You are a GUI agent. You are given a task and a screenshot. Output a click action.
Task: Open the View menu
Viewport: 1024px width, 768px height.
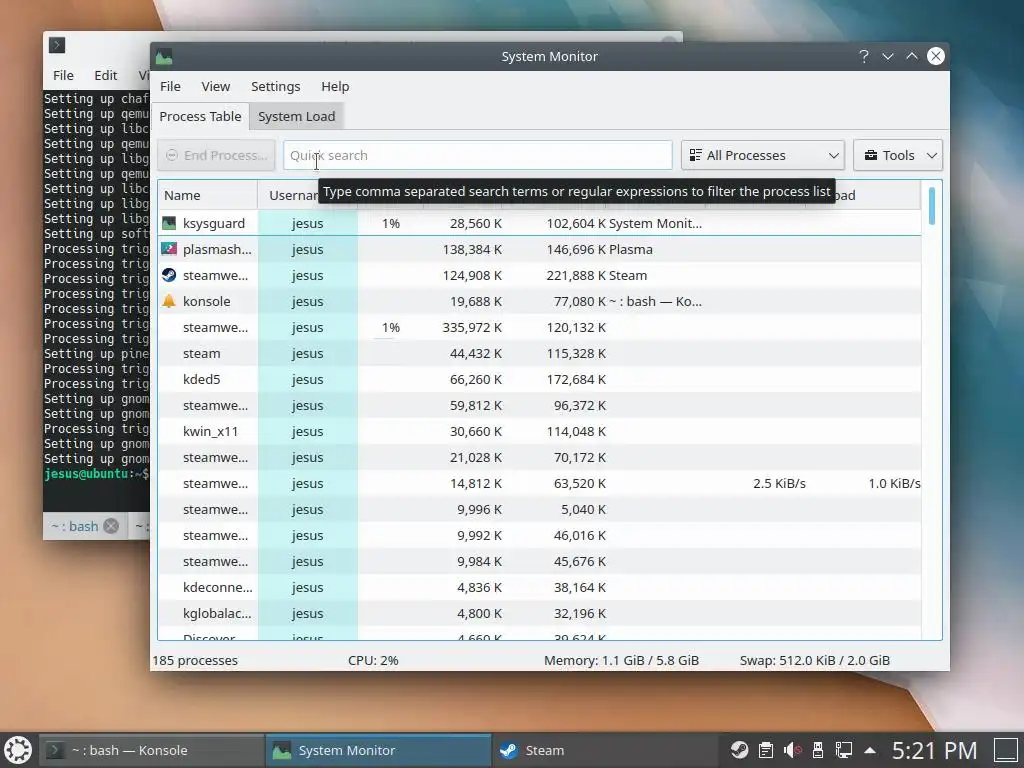point(216,86)
